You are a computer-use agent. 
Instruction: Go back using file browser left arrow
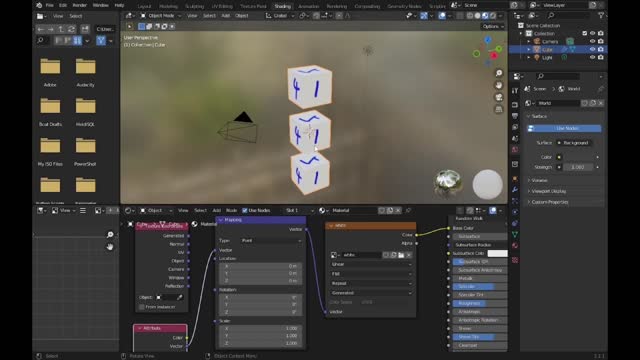pos(40,29)
